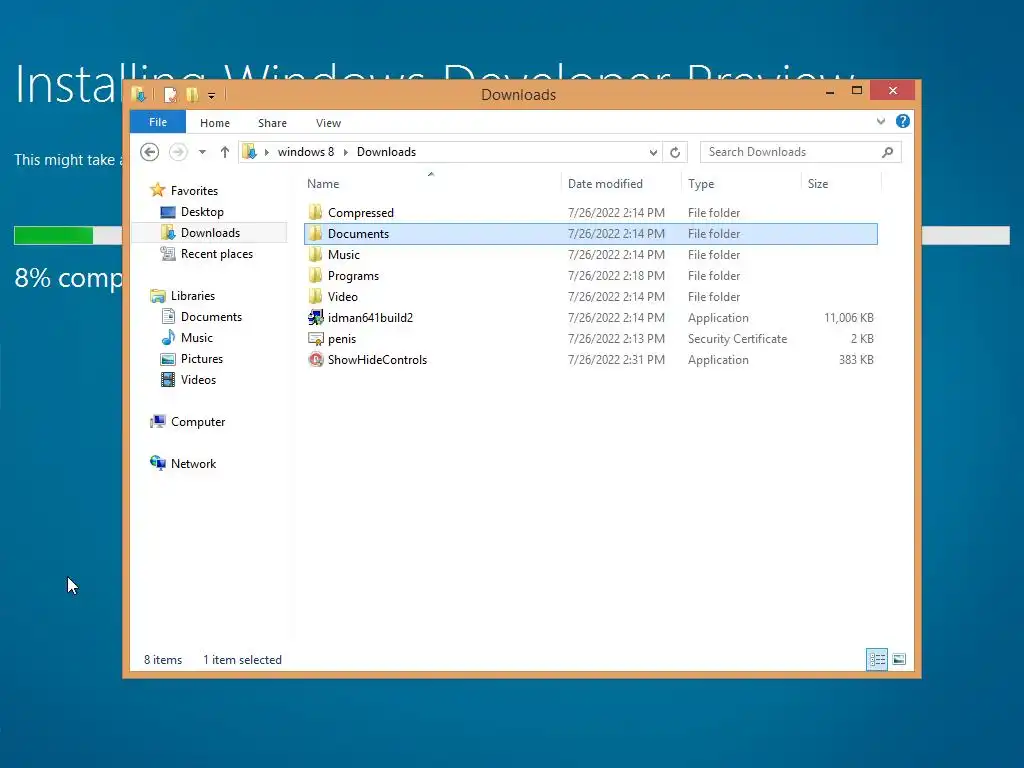Expand the 'windows 8' breadcrumb arrow

pos(345,152)
